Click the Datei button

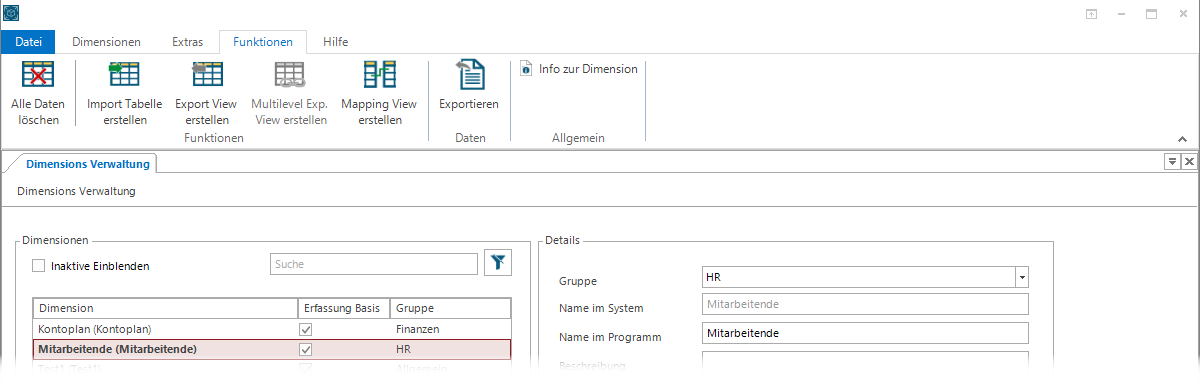point(28,42)
